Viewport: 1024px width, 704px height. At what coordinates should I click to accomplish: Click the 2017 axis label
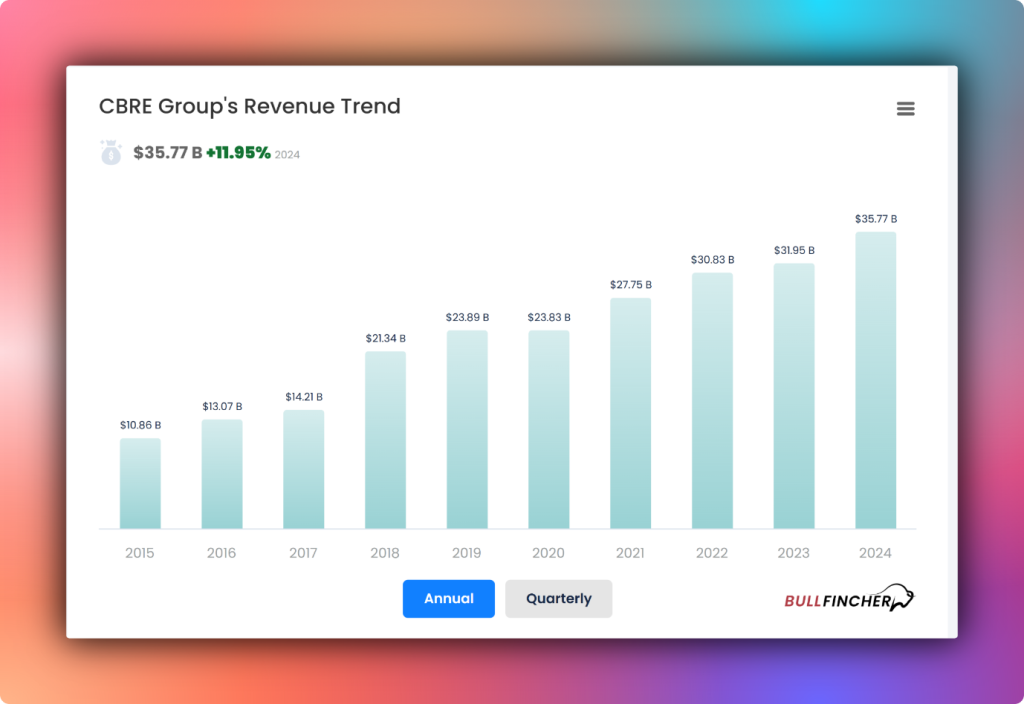click(x=303, y=553)
